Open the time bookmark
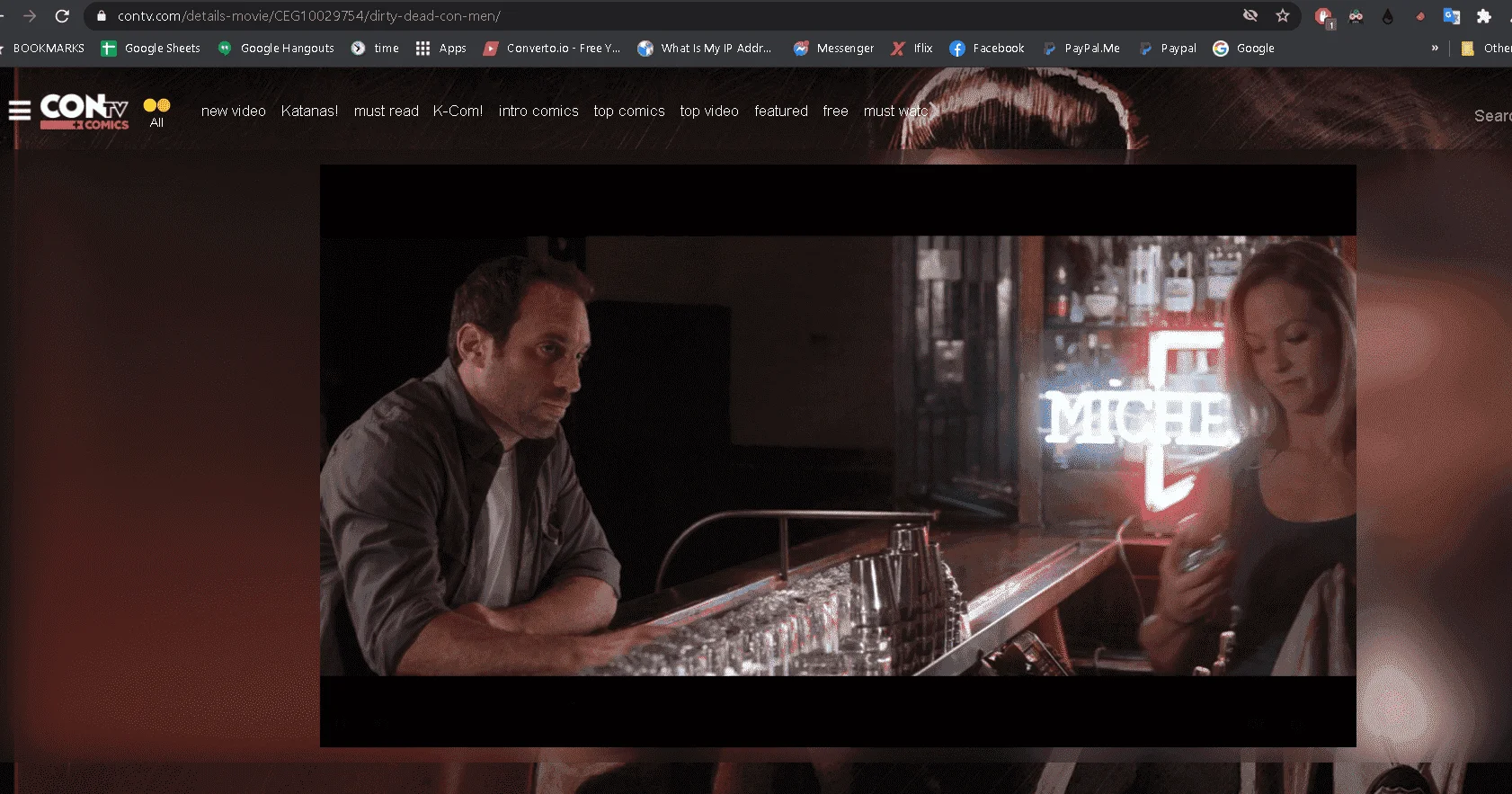The width and height of the screenshot is (1512, 794). click(x=375, y=49)
